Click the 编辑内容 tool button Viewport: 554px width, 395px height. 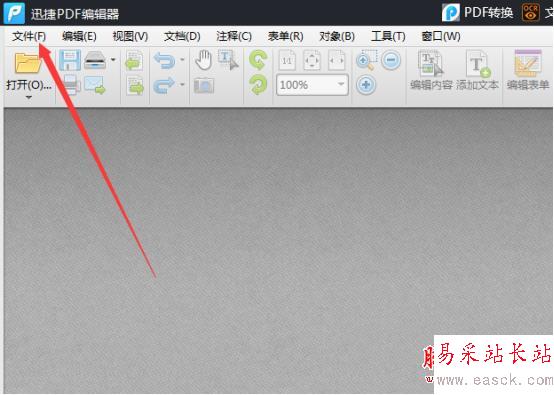431,70
